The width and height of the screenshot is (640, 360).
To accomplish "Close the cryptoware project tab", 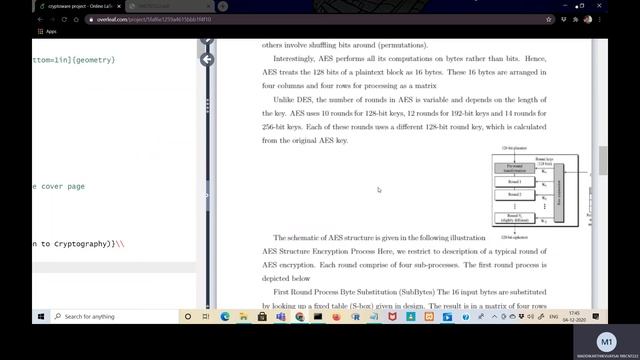I will 119,6.
